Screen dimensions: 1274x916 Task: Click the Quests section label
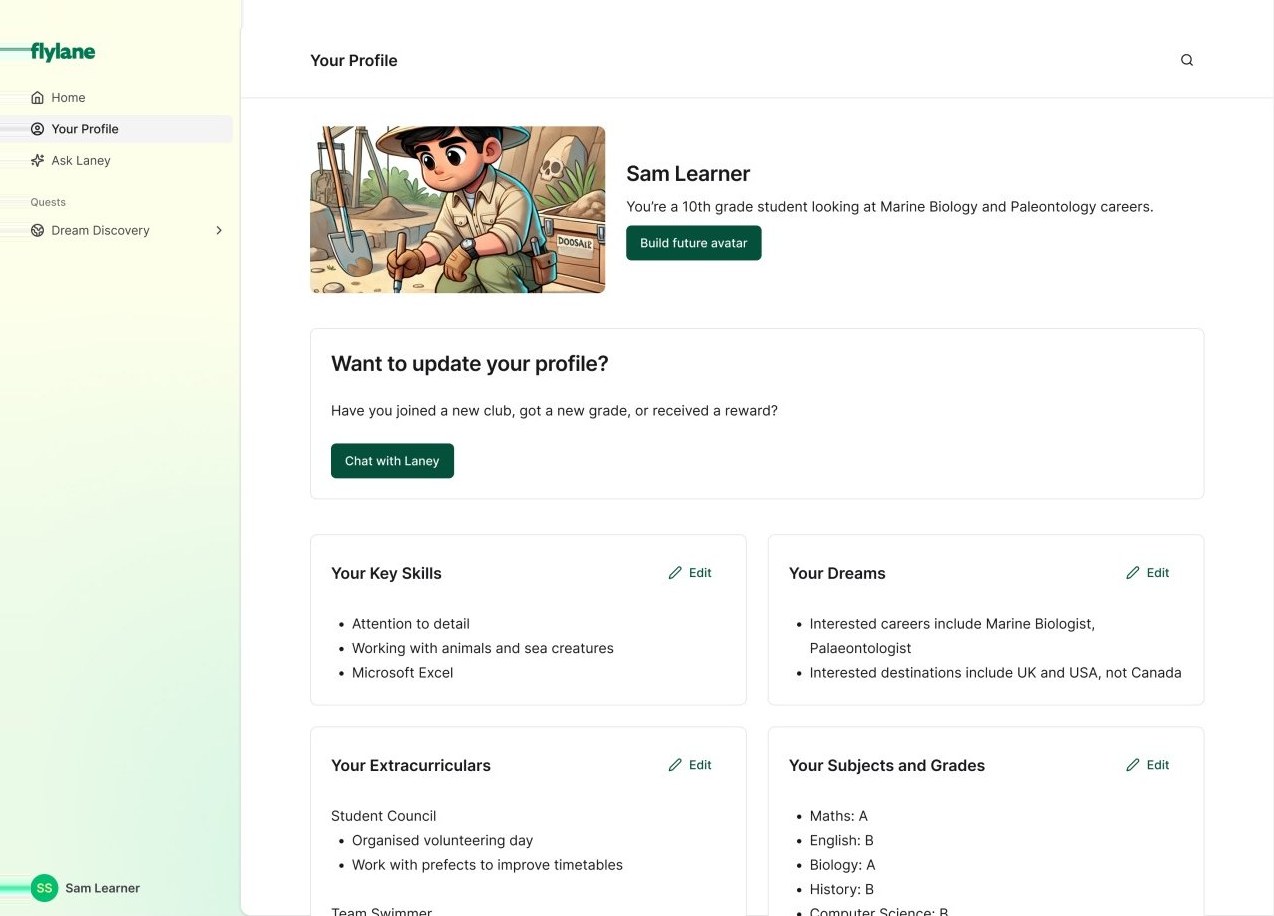point(48,202)
